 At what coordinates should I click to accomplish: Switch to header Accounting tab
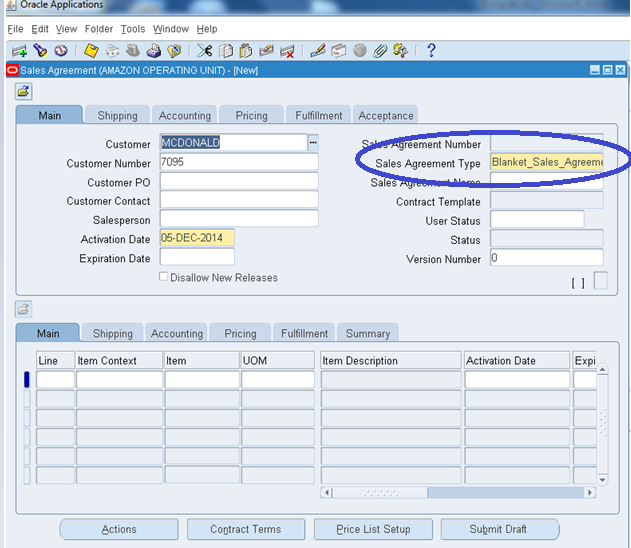(x=185, y=115)
